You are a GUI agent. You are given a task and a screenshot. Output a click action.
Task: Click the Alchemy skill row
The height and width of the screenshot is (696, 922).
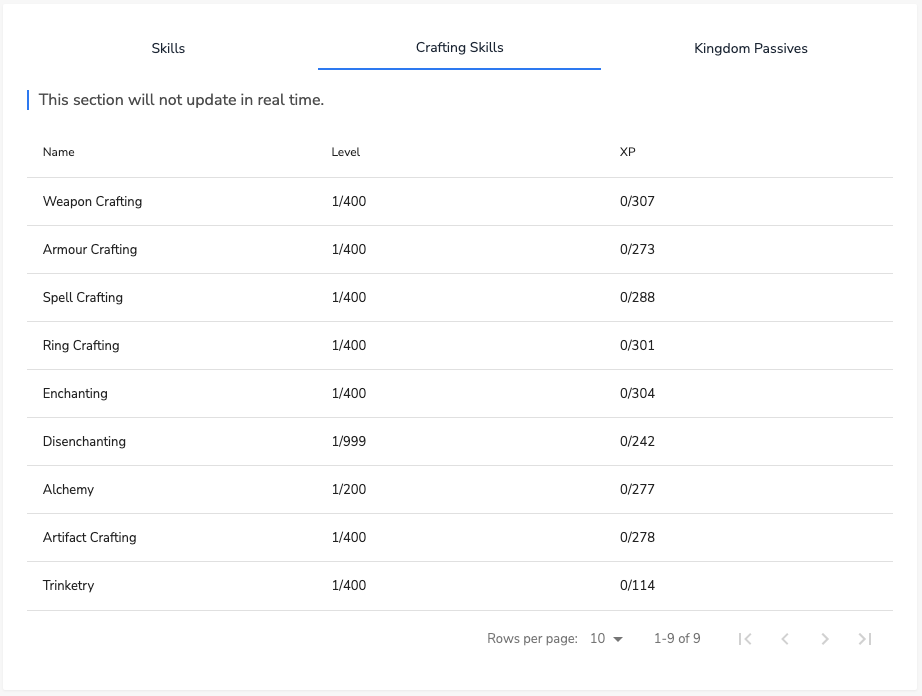coord(460,490)
